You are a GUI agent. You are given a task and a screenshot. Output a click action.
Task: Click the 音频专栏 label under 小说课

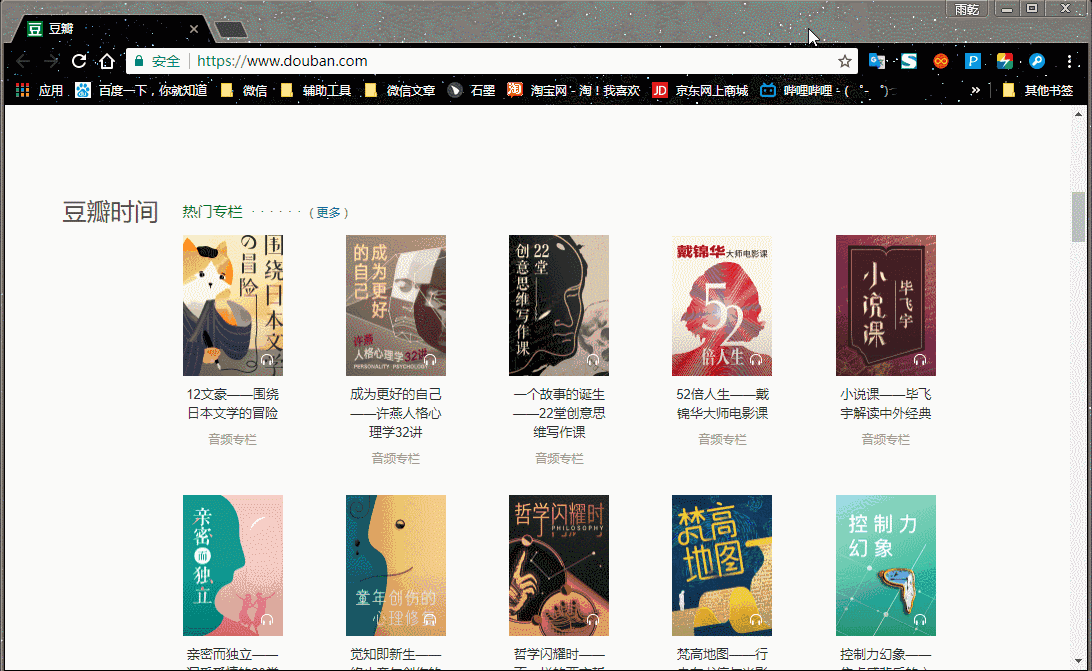point(886,440)
